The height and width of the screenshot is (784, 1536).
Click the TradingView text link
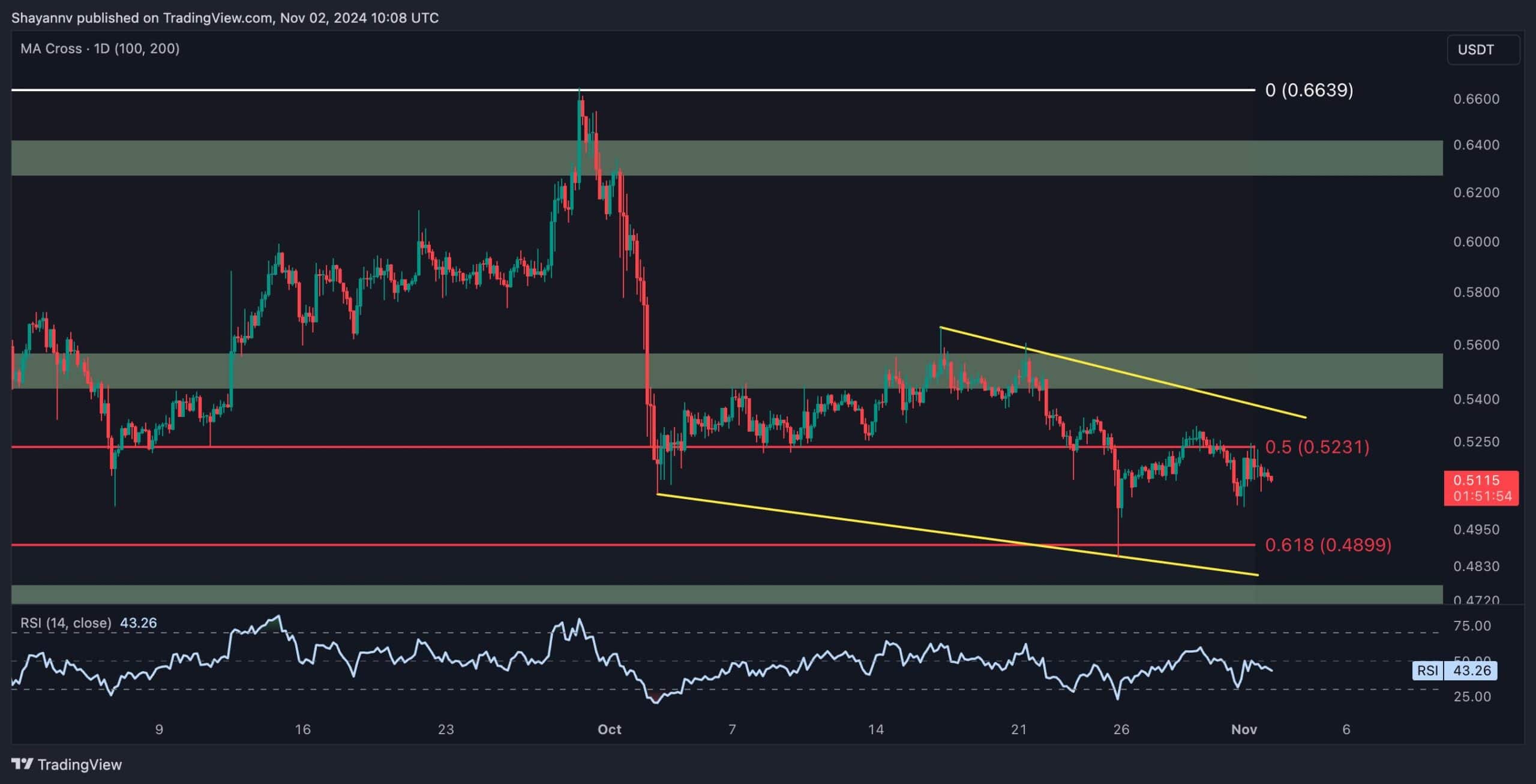[79, 764]
